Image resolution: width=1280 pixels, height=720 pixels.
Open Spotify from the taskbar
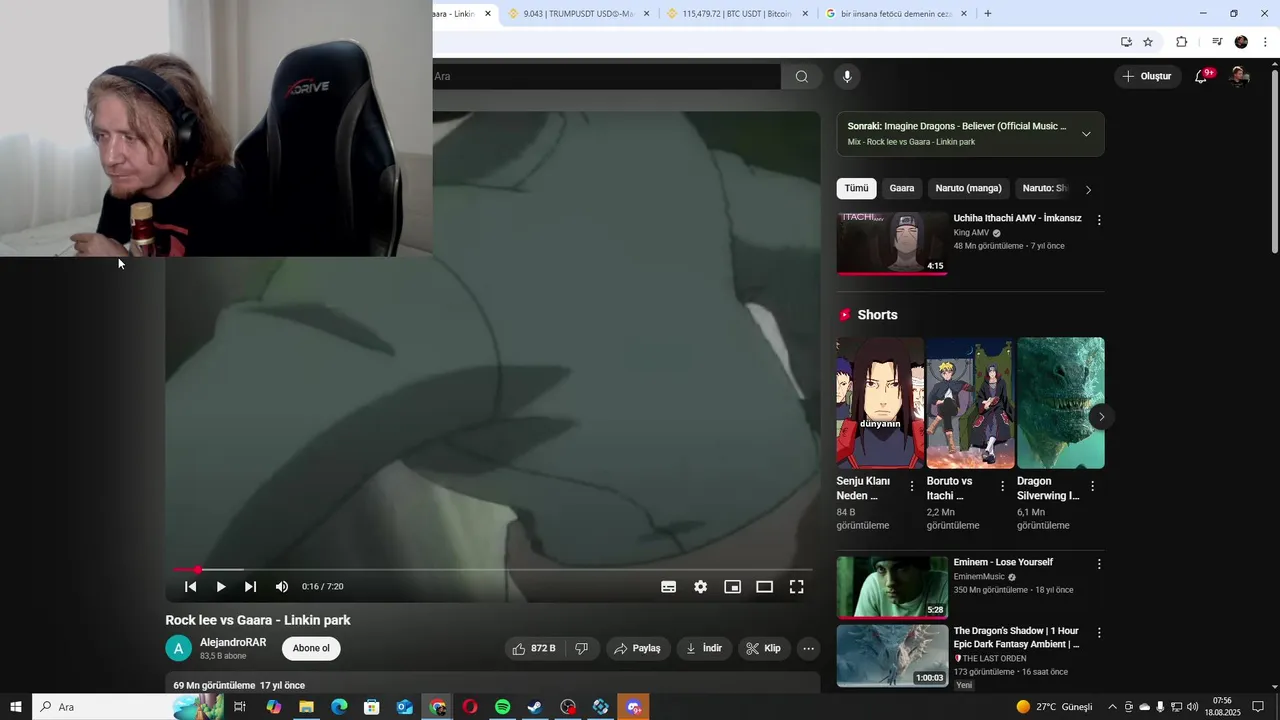503,707
